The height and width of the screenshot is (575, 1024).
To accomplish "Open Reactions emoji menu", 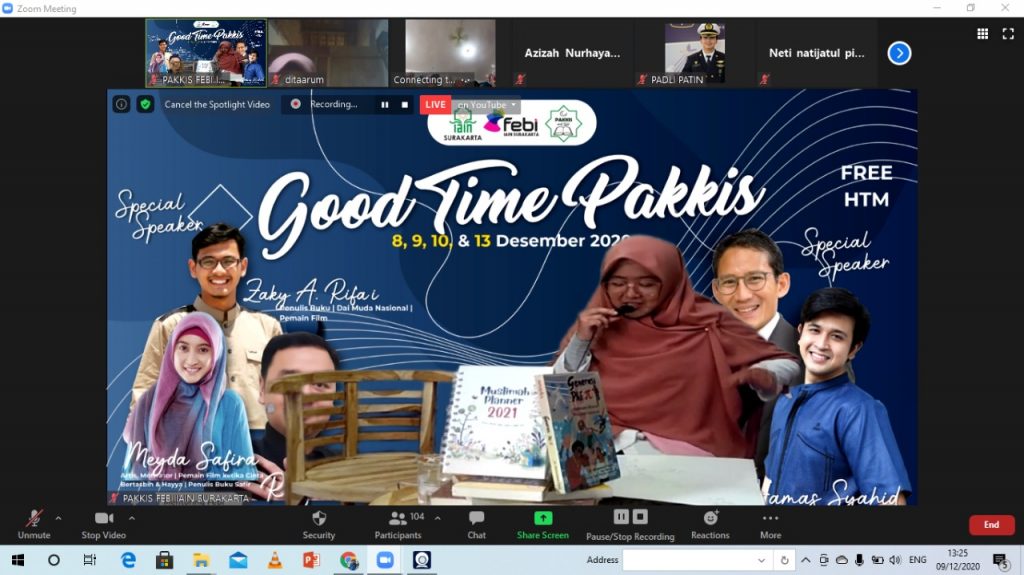I will 711,525.
